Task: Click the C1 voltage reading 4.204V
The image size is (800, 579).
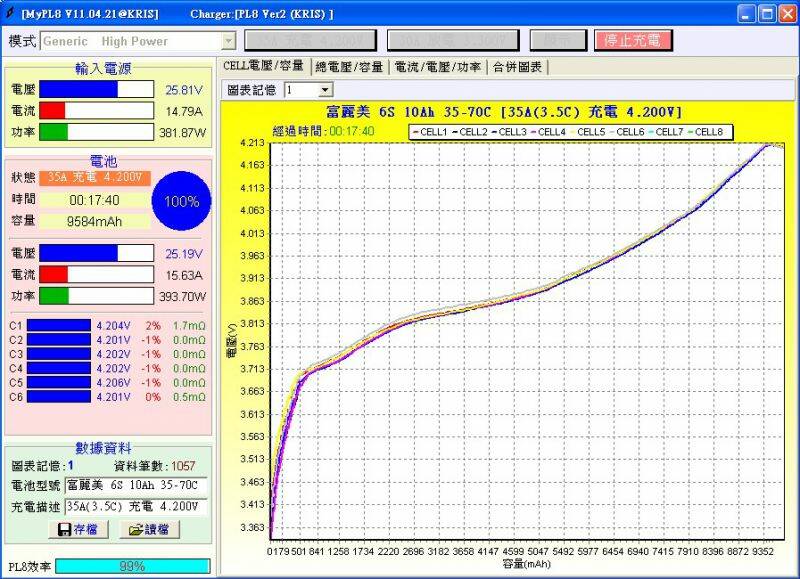Action: pos(113,325)
